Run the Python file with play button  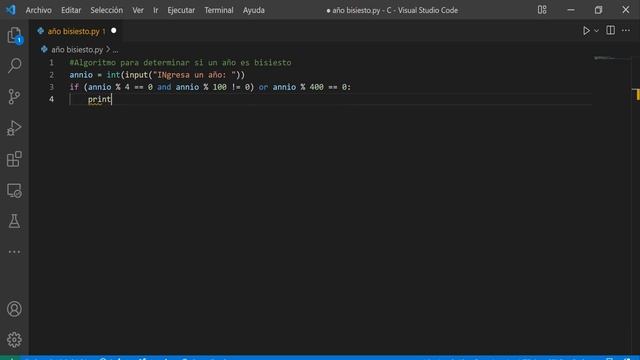coord(586,31)
